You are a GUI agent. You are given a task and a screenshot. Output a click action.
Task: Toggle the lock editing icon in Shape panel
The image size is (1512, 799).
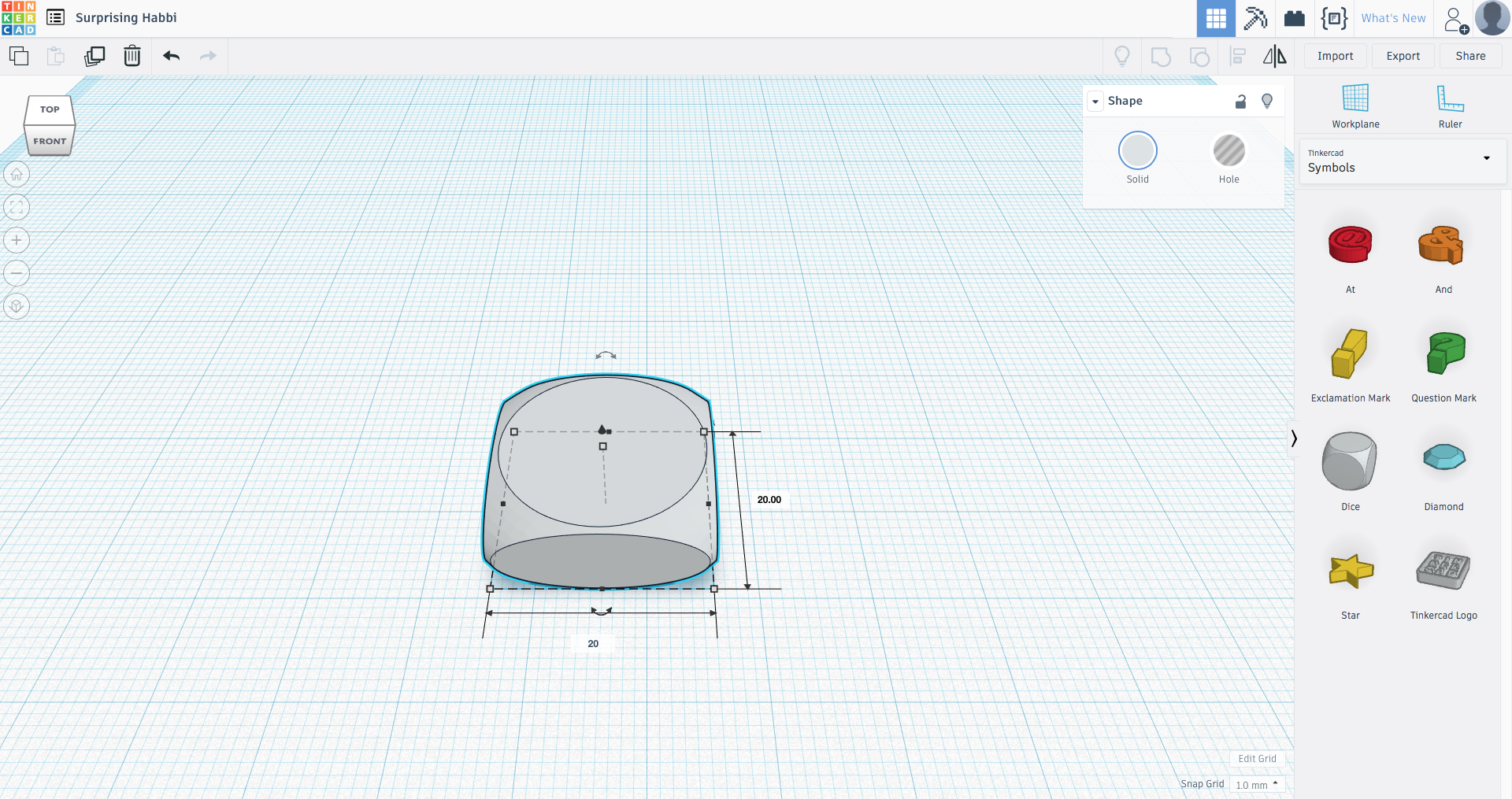pos(1240,101)
